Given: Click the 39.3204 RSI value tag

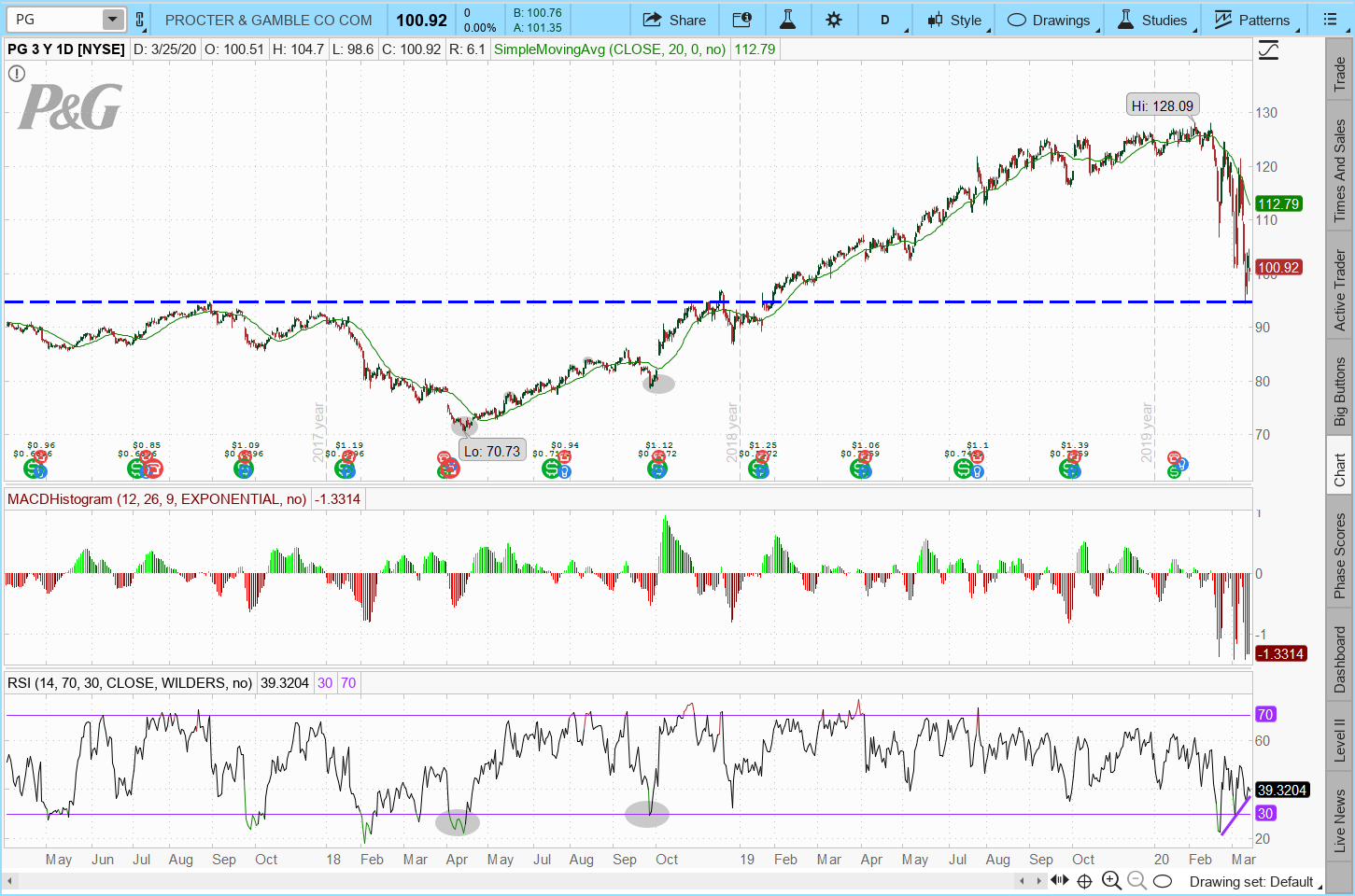Looking at the screenshot, I should point(1281,790).
